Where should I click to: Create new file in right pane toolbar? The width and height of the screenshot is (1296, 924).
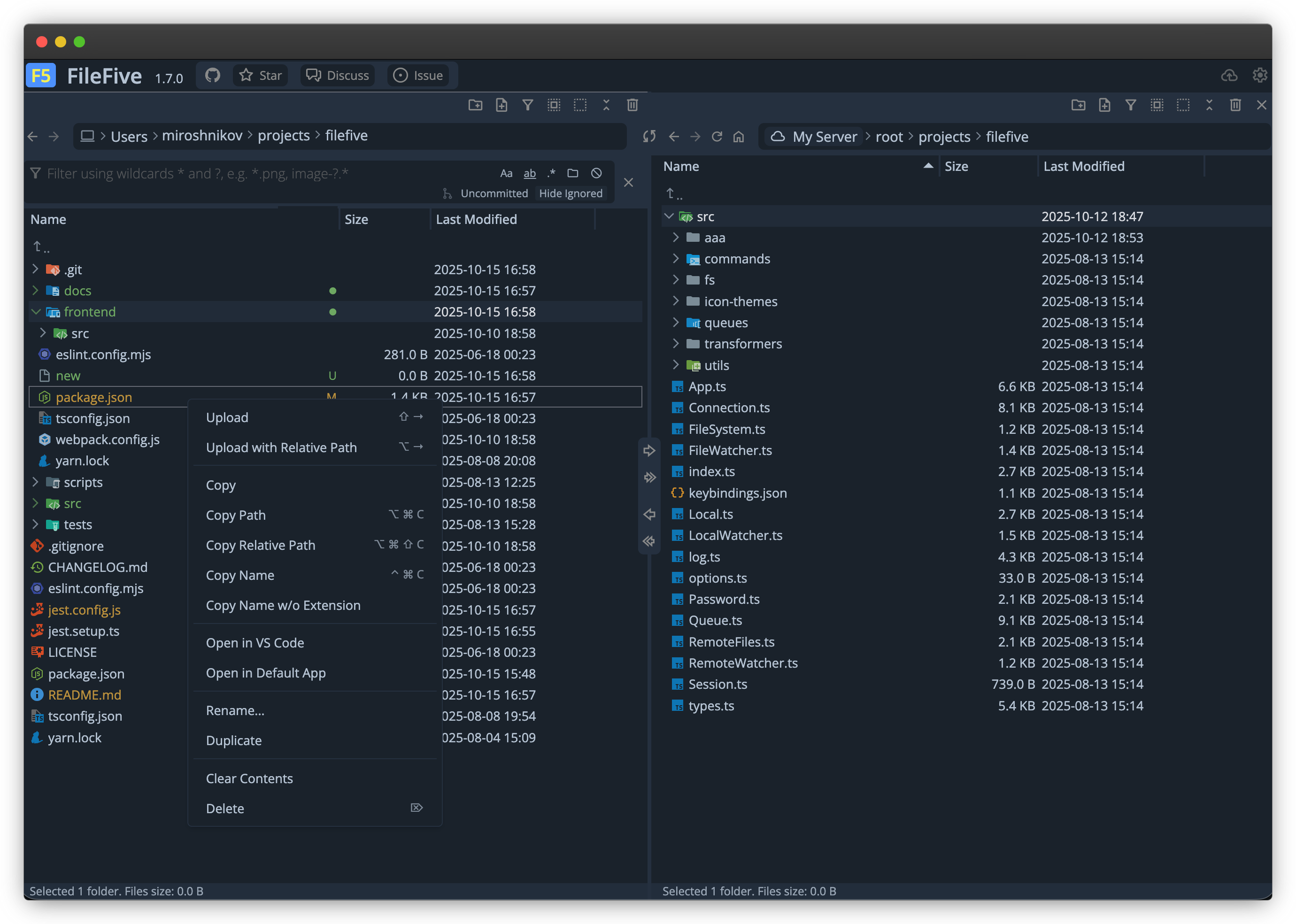1104,105
